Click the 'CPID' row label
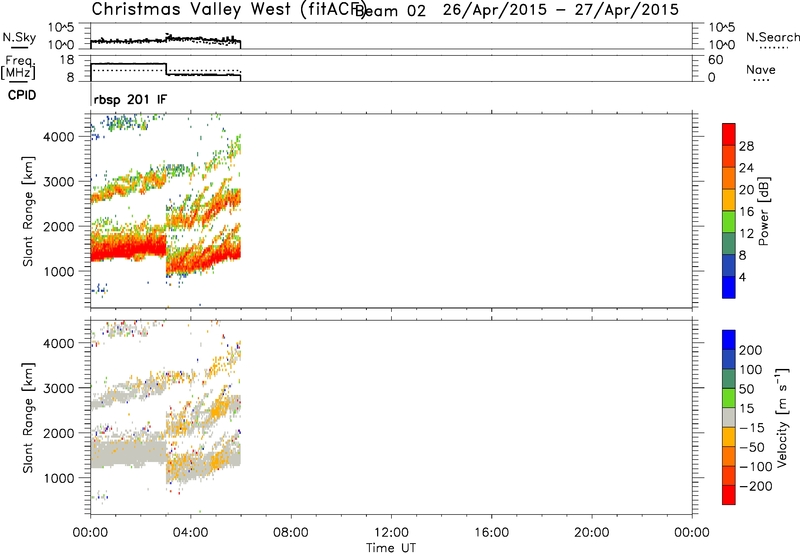The height and width of the screenshot is (554, 800). pyautogui.click(x=22, y=95)
